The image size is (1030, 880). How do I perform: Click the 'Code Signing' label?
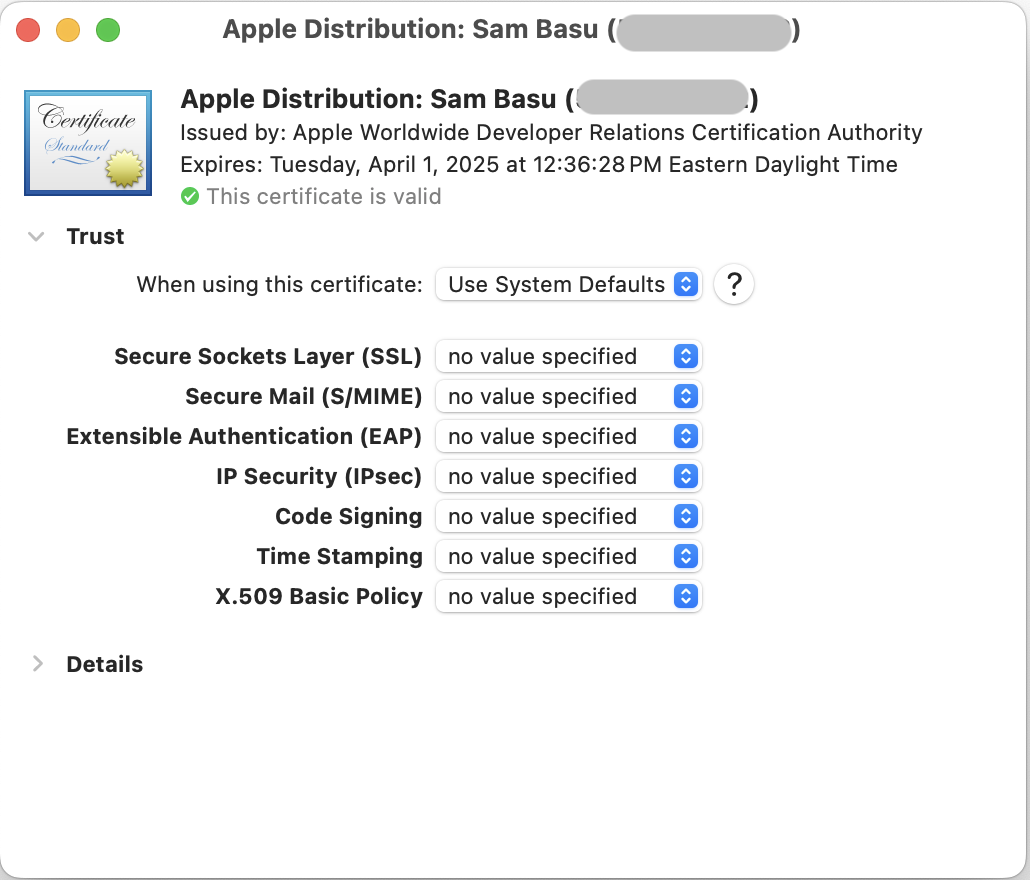click(348, 517)
